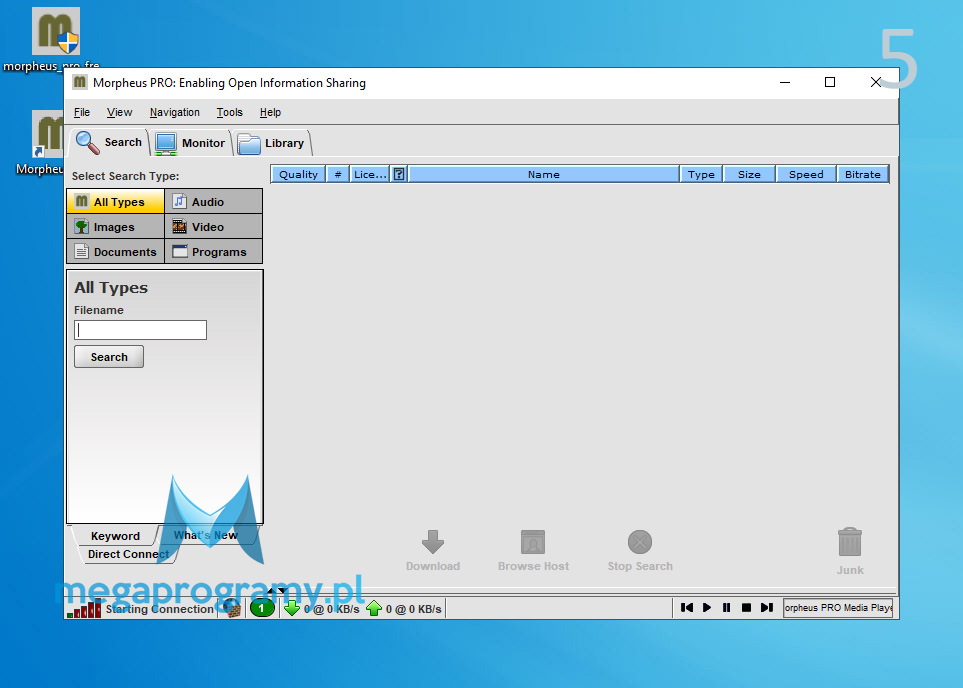Viewport: 963px width, 688px height.
Task: Open the Navigation menu
Action: click(174, 112)
